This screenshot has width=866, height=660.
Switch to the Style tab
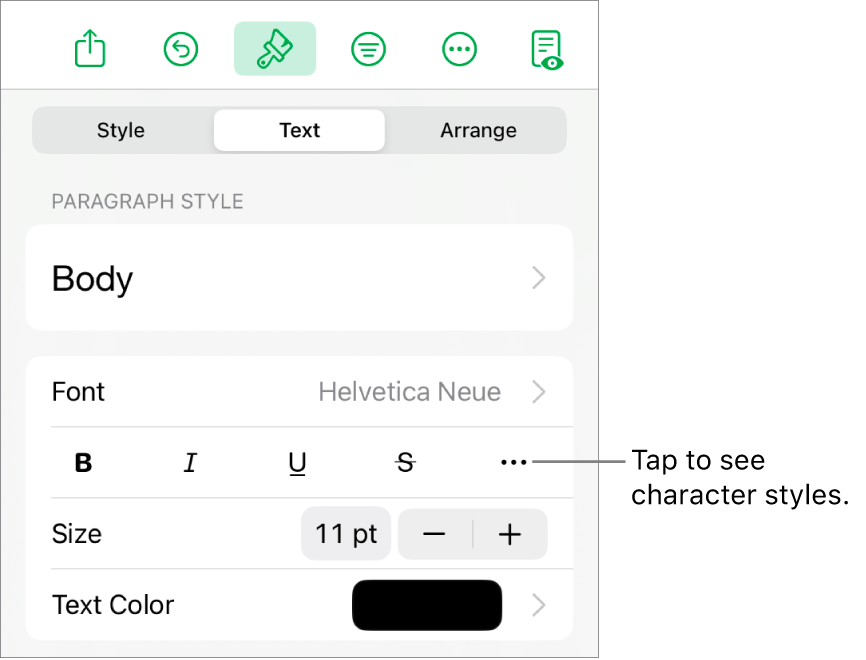point(121,130)
